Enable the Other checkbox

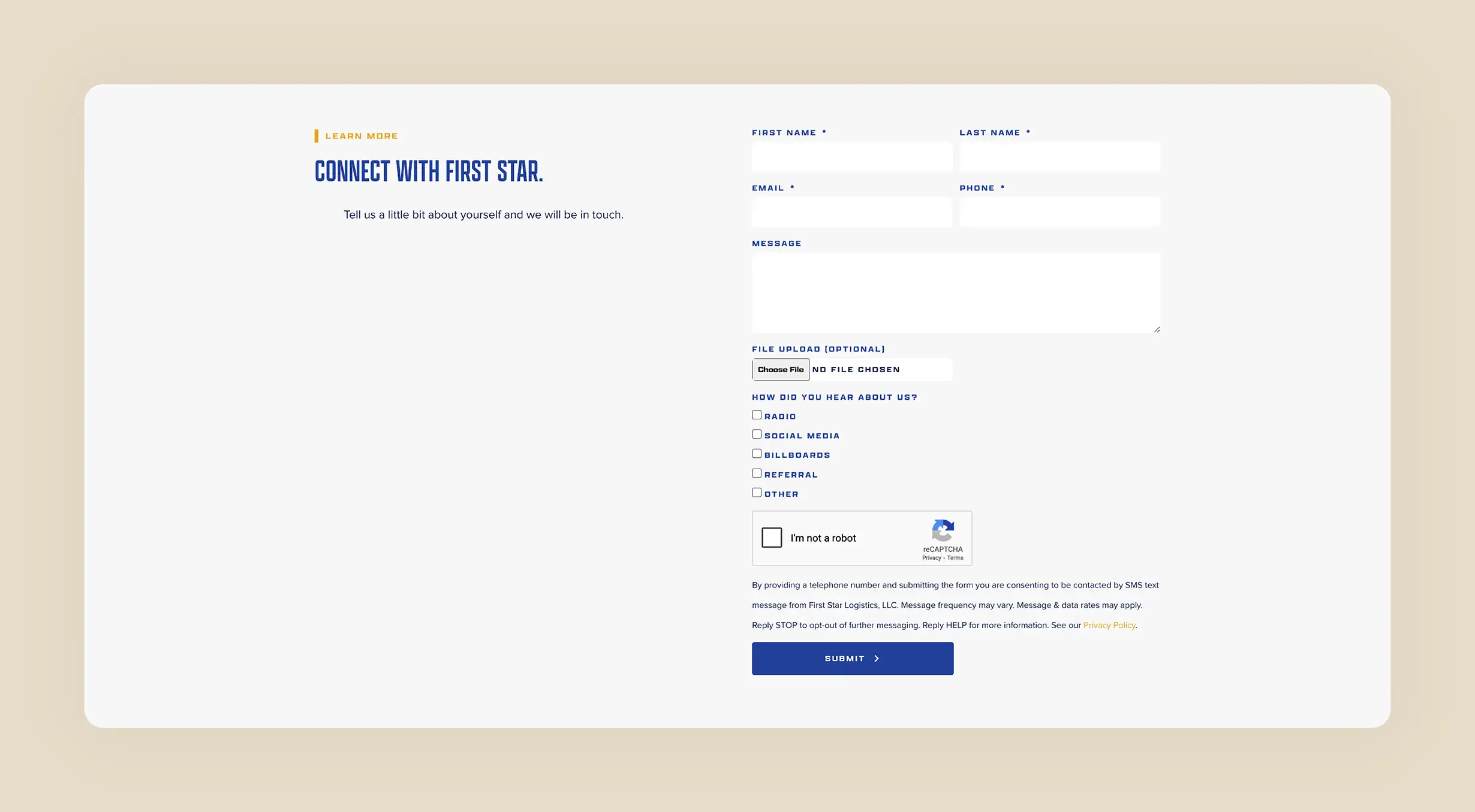click(757, 493)
